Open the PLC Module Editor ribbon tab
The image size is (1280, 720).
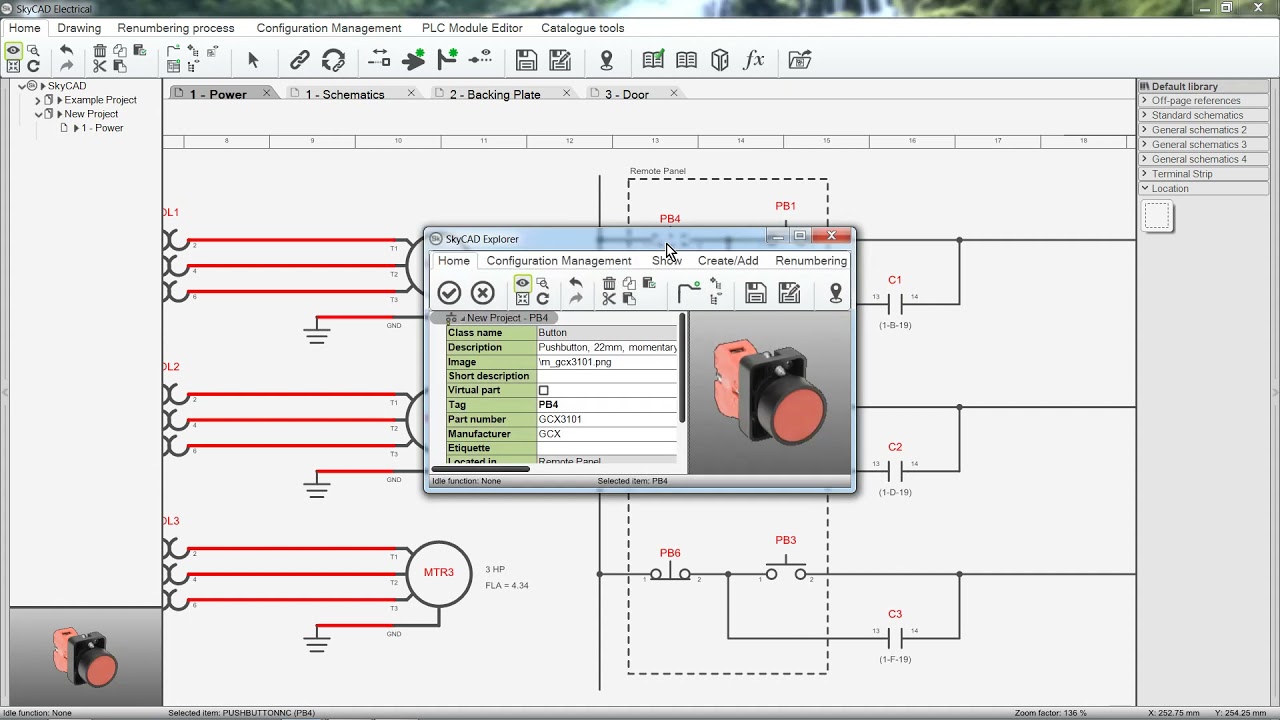(472, 28)
